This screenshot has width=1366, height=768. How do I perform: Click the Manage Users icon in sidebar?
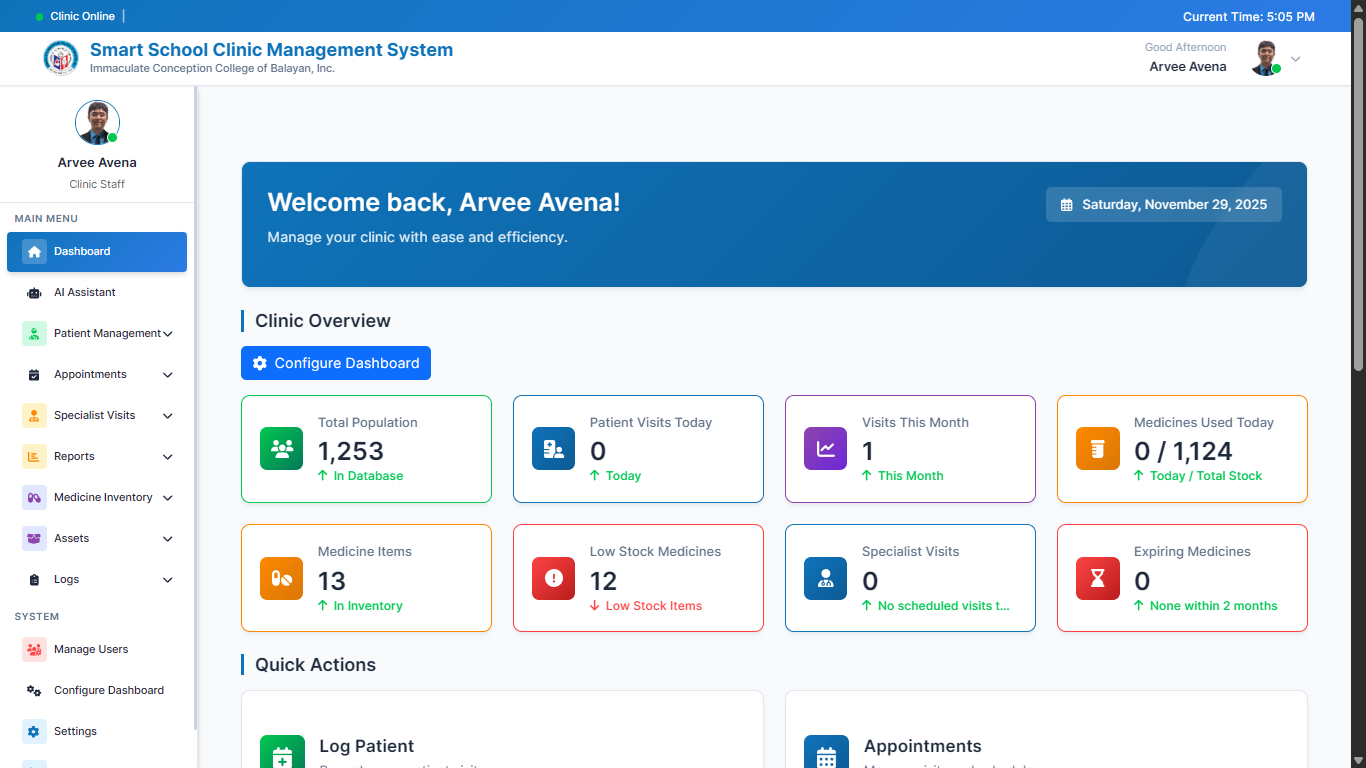tap(34, 650)
